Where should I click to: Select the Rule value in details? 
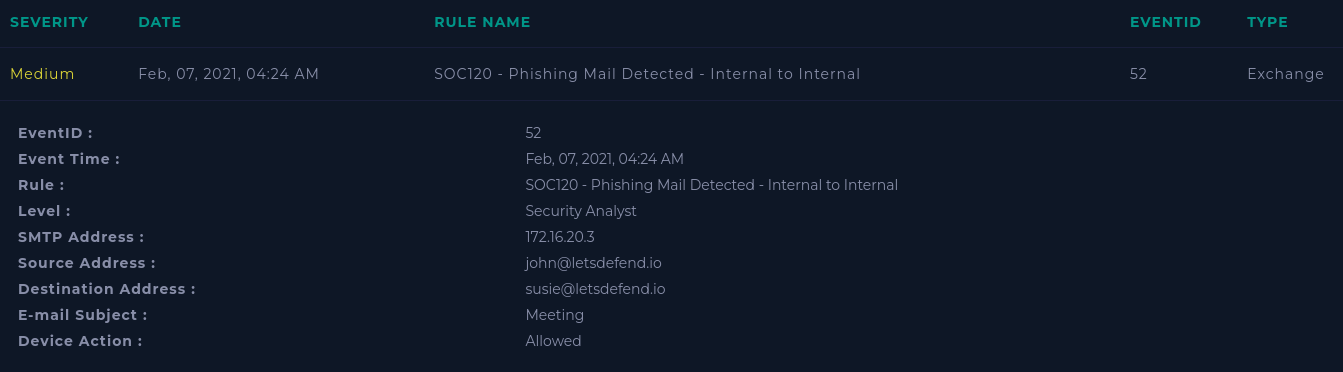coord(712,185)
